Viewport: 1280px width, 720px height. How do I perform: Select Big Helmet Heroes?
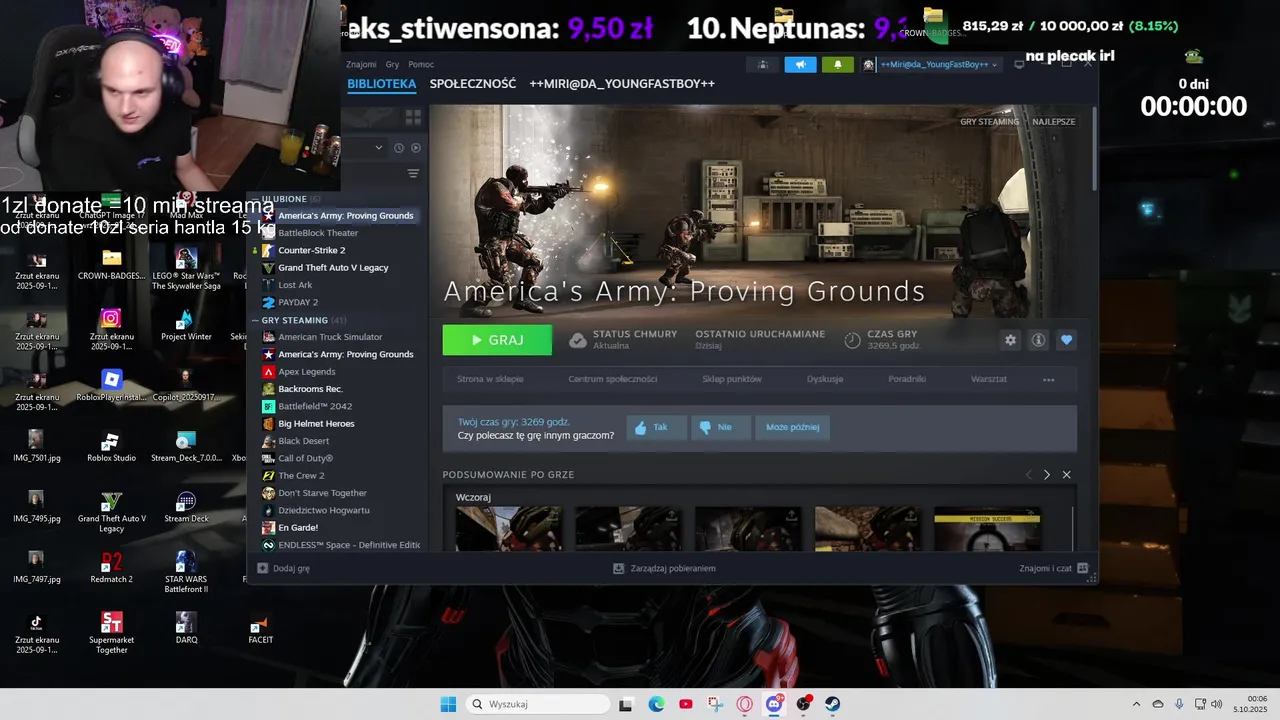point(316,424)
